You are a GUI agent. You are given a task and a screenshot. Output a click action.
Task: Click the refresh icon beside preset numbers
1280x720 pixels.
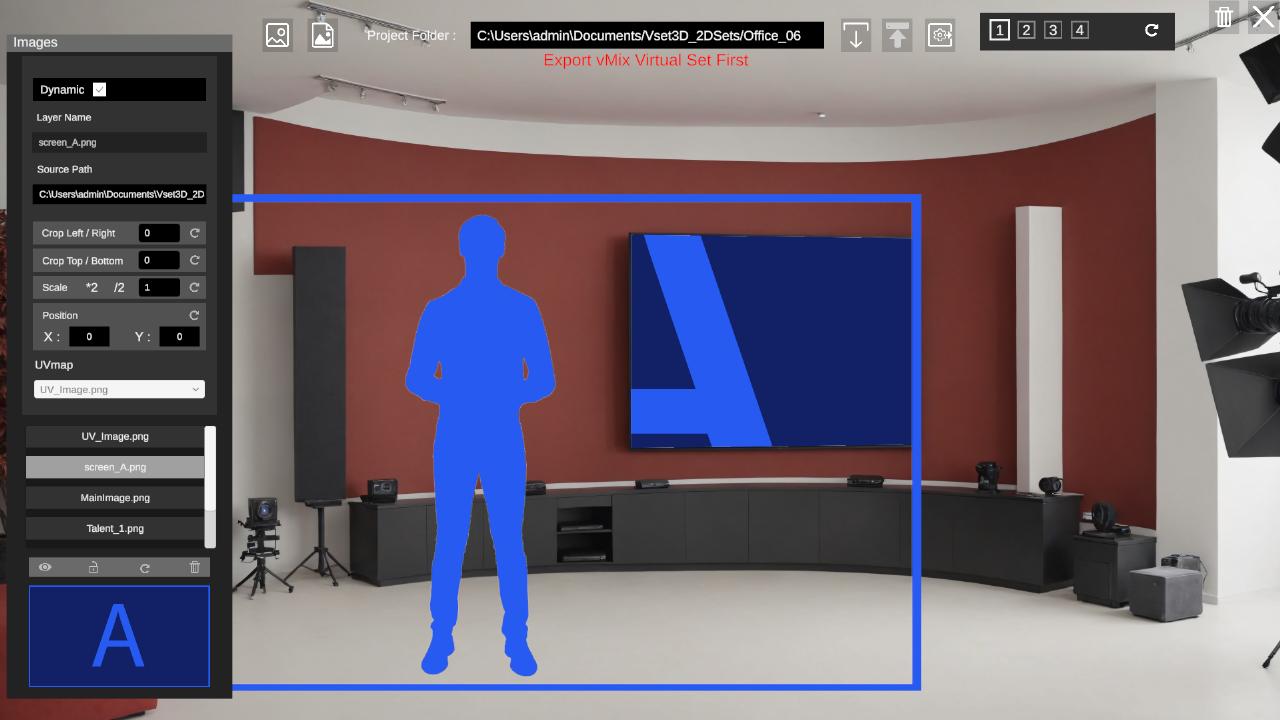(x=1151, y=30)
